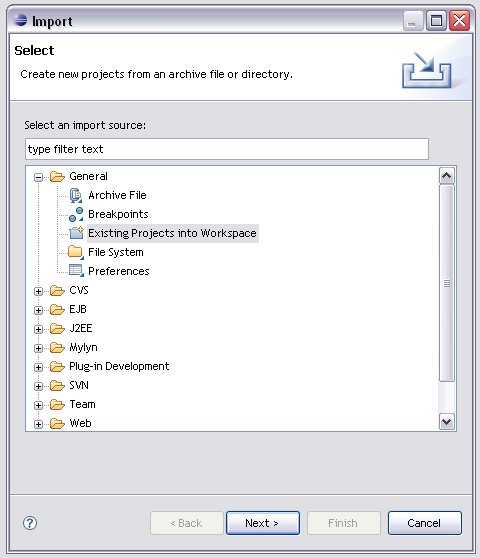This screenshot has width=480, height=558.
Task: Click the Breakpoints icon
Action: 76,214
